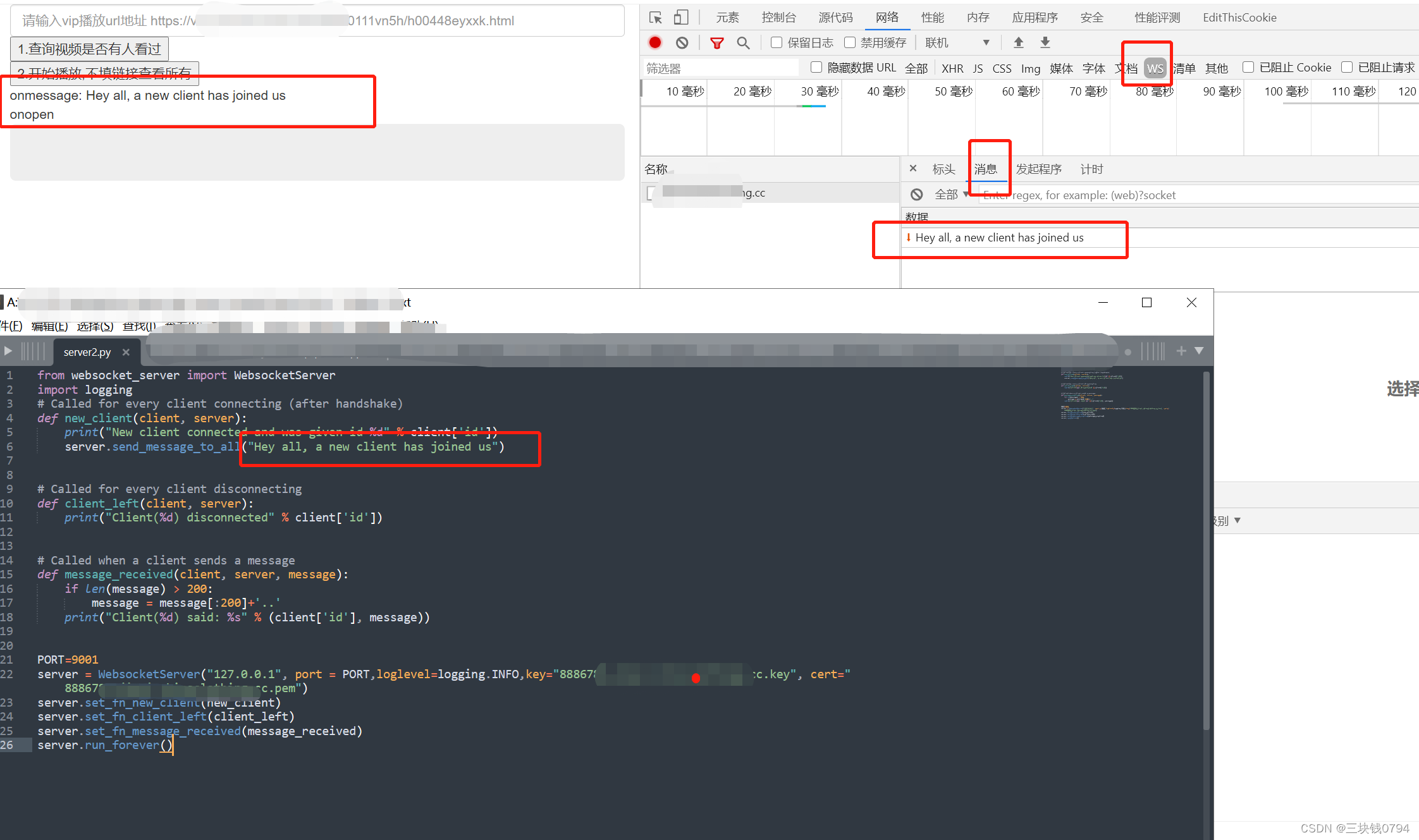This screenshot has height=840, width=1419.
Task: Stop recording network log
Action: (x=655, y=42)
